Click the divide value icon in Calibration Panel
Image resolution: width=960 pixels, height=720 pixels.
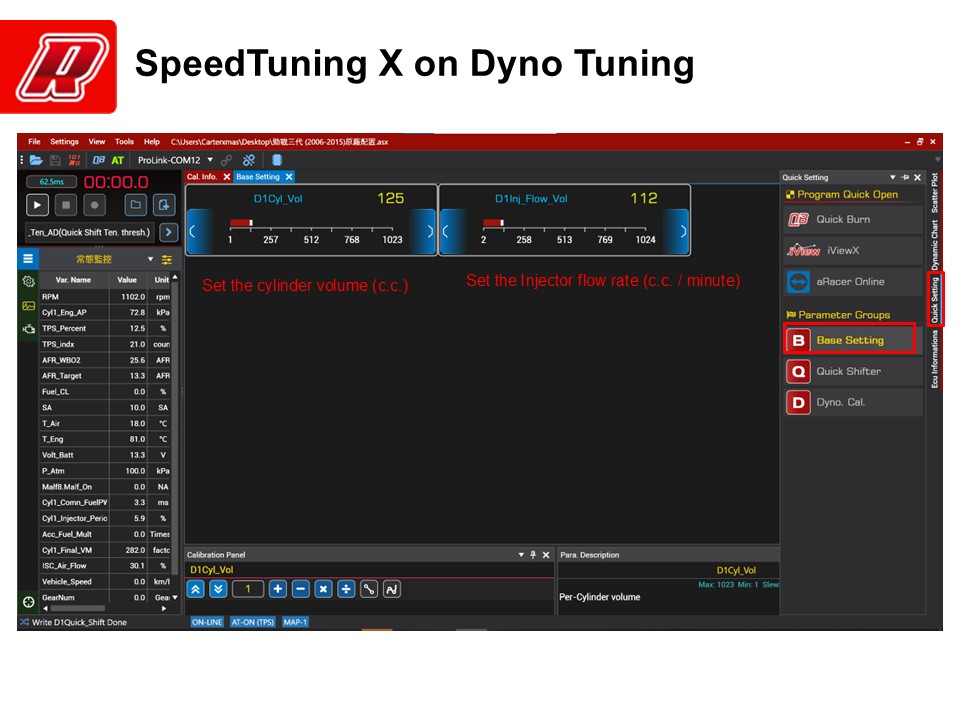(346, 589)
